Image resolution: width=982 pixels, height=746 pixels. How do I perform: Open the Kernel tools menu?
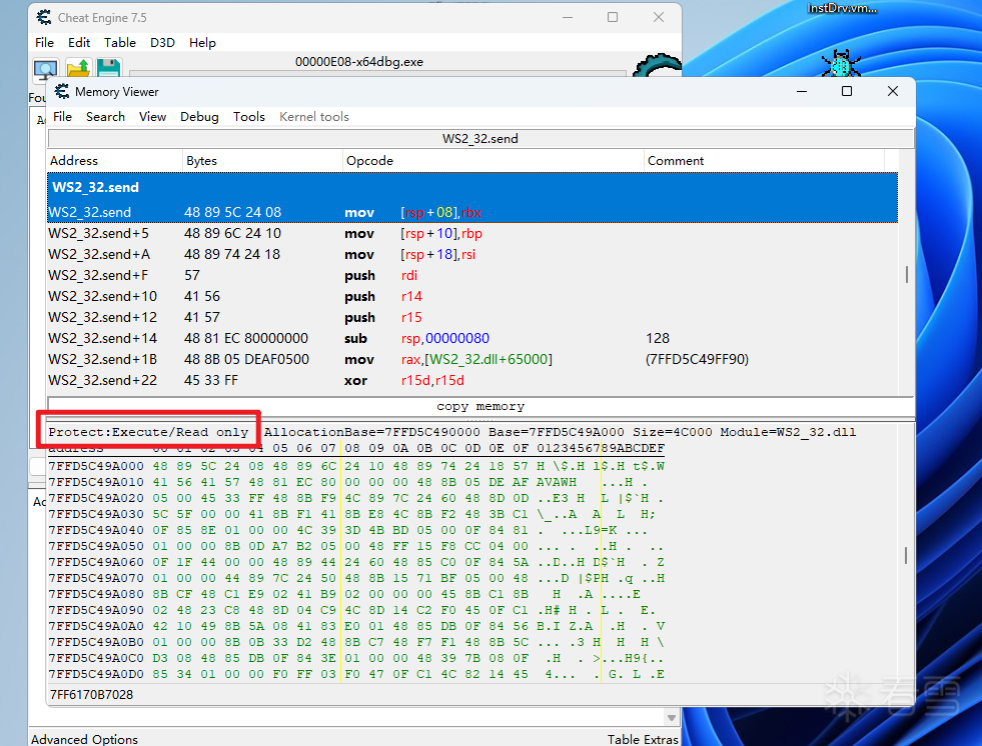pyautogui.click(x=314, y=117)
